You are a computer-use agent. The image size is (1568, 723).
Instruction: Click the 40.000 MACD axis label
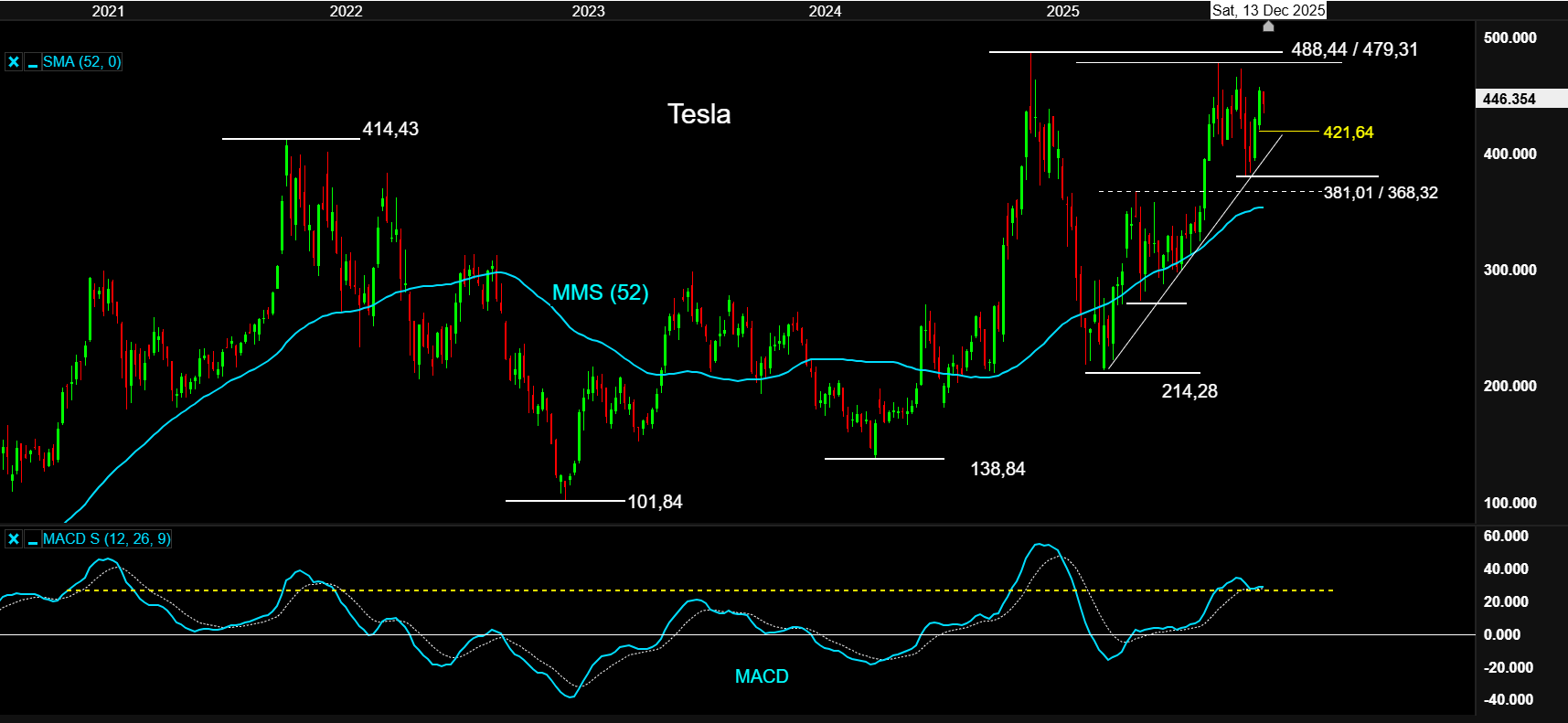click(x=1506, y=569)
